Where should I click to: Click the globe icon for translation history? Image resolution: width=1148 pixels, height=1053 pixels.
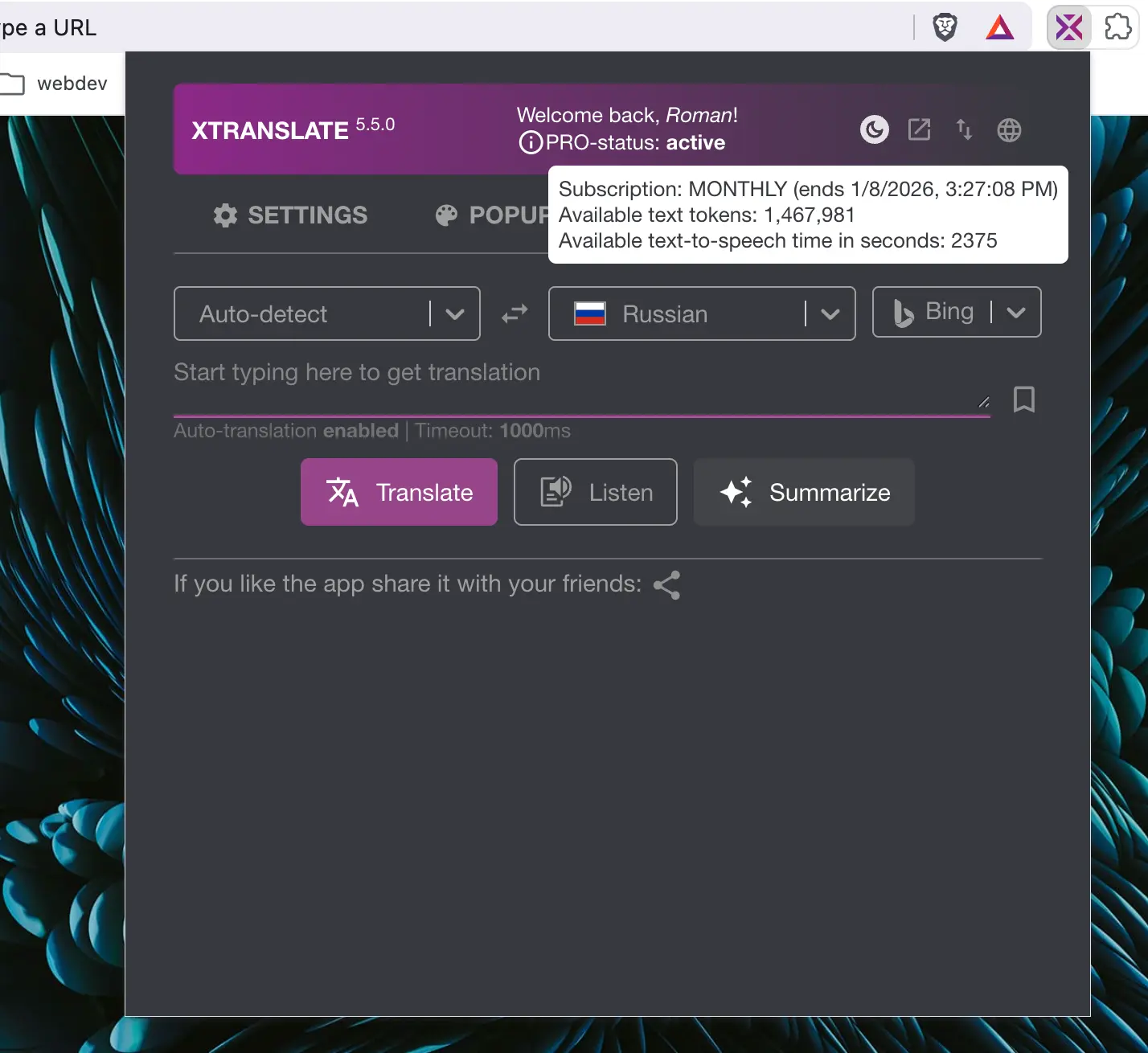coord(1009,129)
